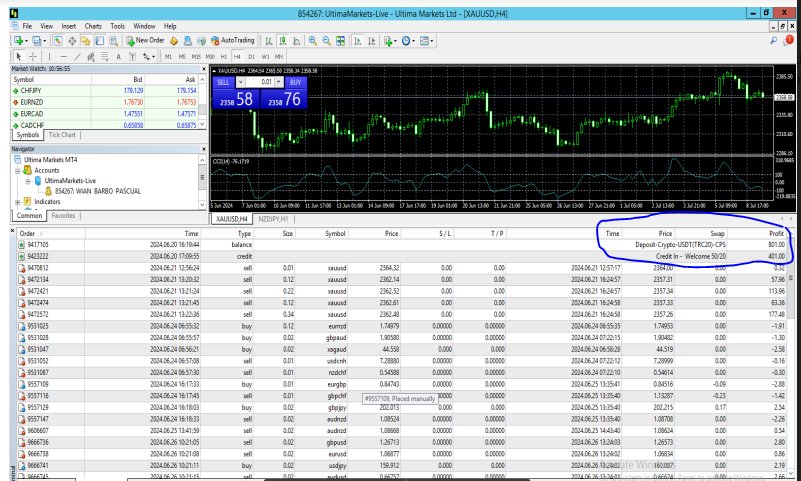Select the text tool (A)
This screenshot has width=801, height=481.
119,57
